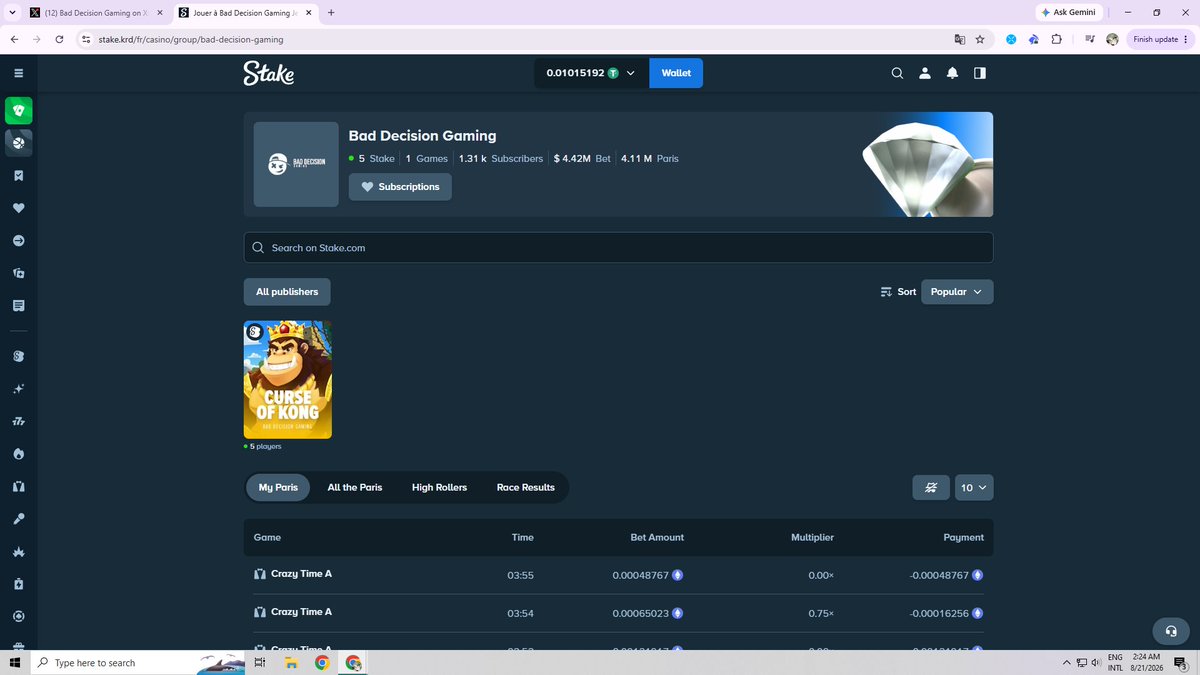Click the taskbar search box
The image size is (1200, 675).
(135, 662)
